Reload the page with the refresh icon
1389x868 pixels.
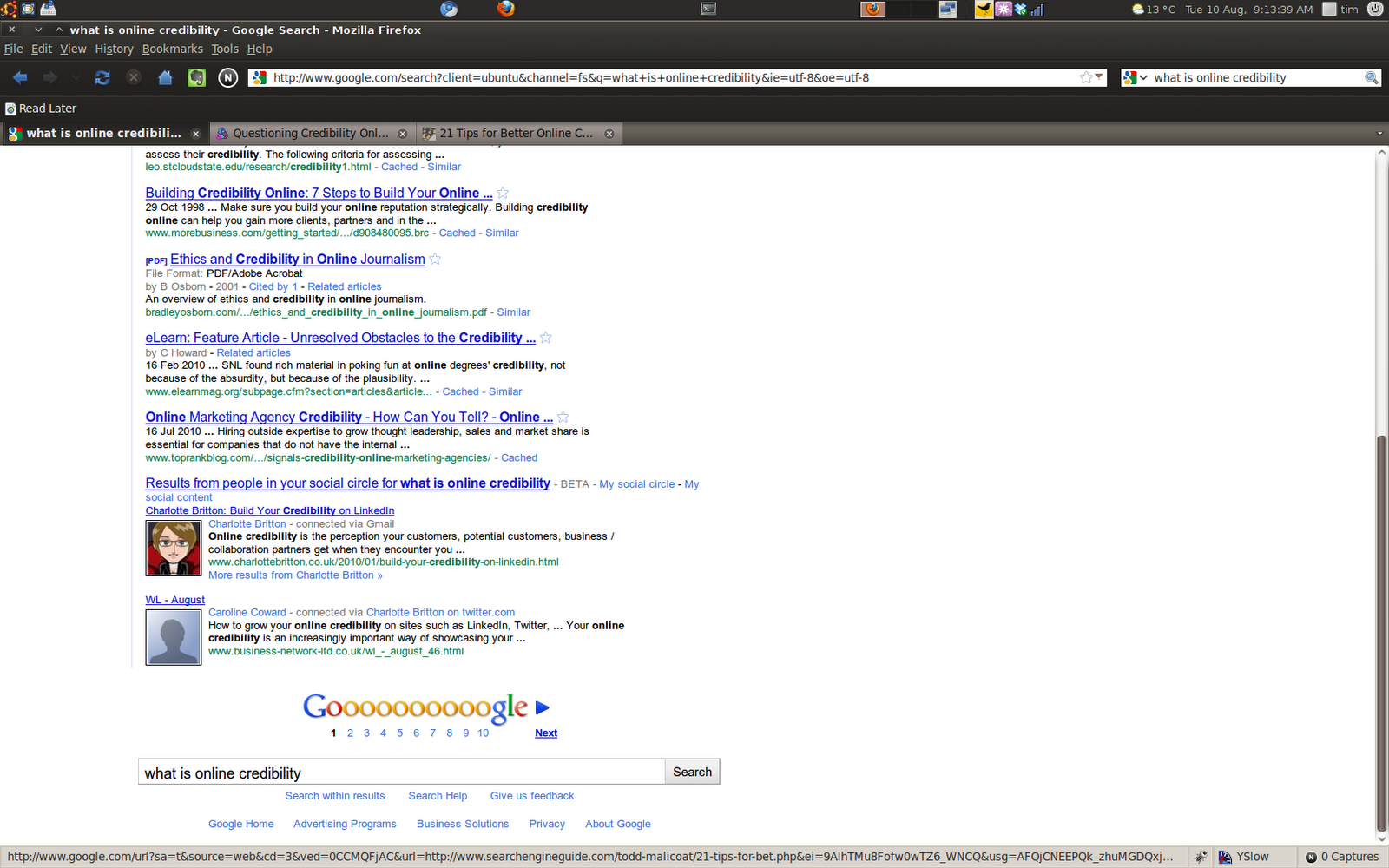(102, 77)
